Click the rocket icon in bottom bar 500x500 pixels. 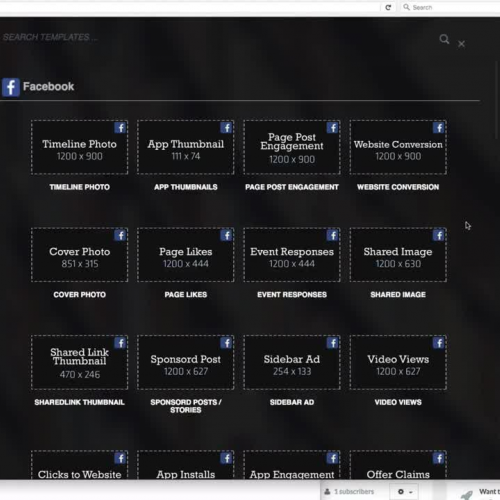coord(466,495)
